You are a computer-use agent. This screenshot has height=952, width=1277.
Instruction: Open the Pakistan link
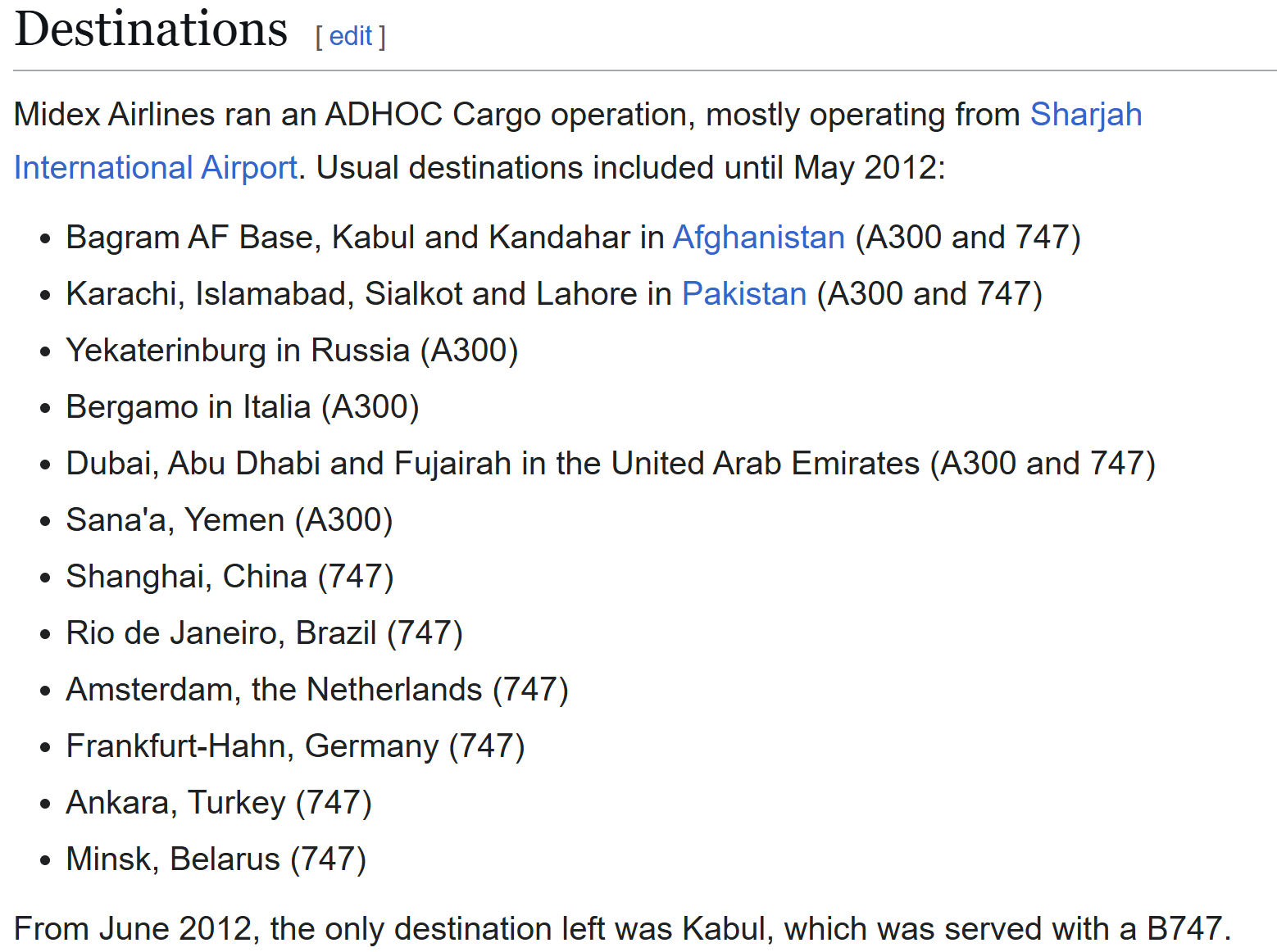[x=743, y=294]
